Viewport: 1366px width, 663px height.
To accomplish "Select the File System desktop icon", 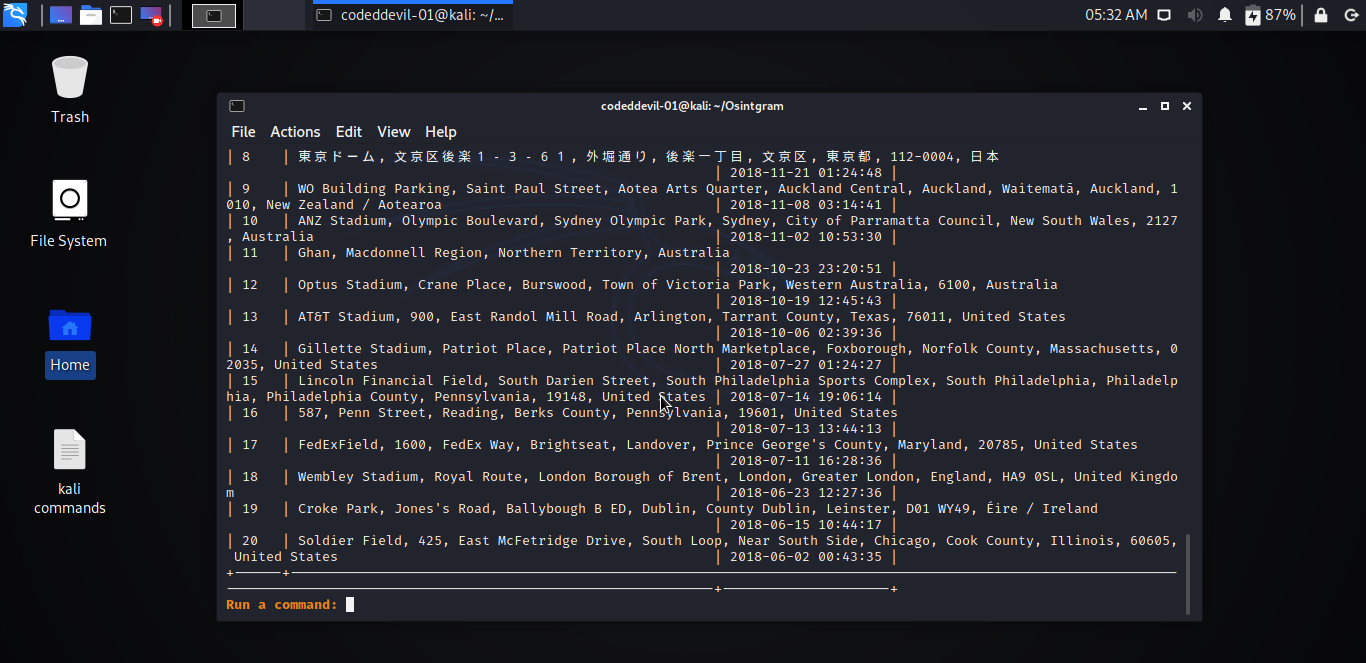I will click(68, 214).
